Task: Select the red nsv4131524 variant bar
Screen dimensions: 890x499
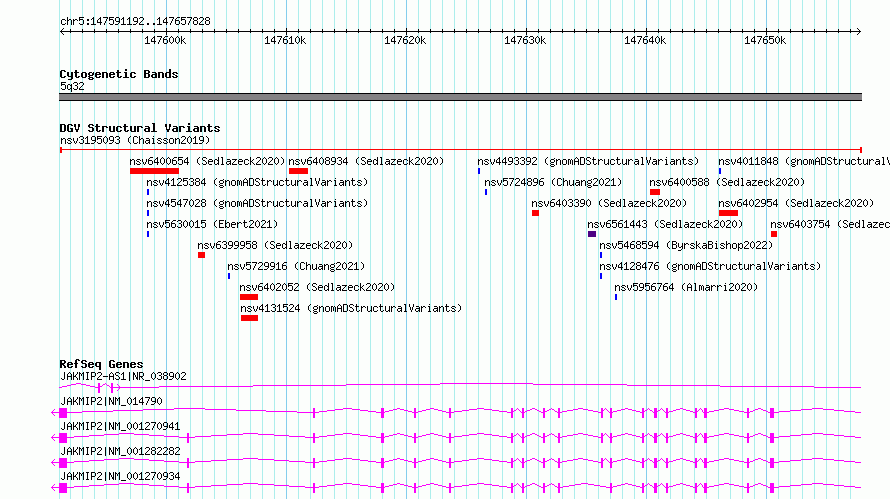Action: coord(250,318)
